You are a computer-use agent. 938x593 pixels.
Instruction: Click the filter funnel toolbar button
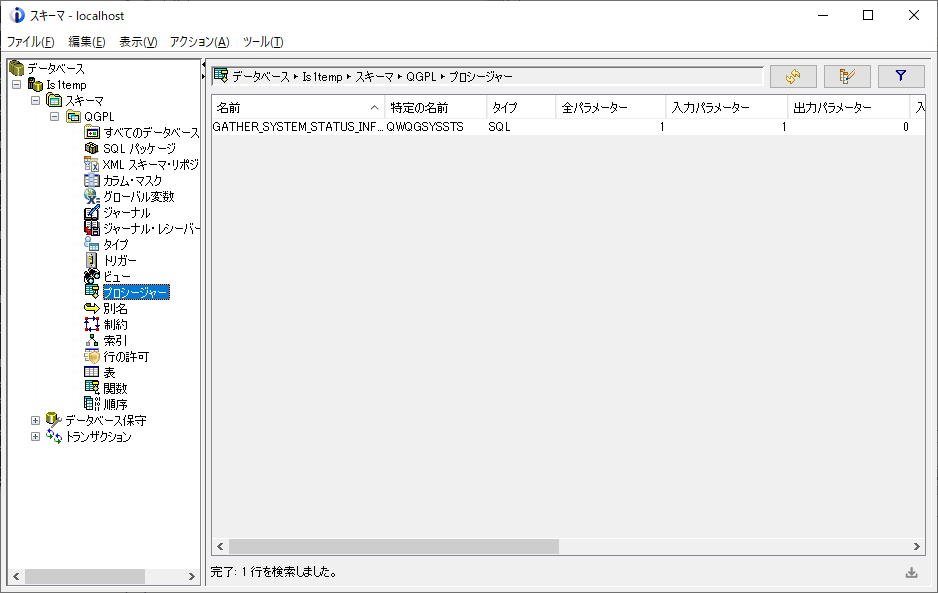click(x=901, y=76)
